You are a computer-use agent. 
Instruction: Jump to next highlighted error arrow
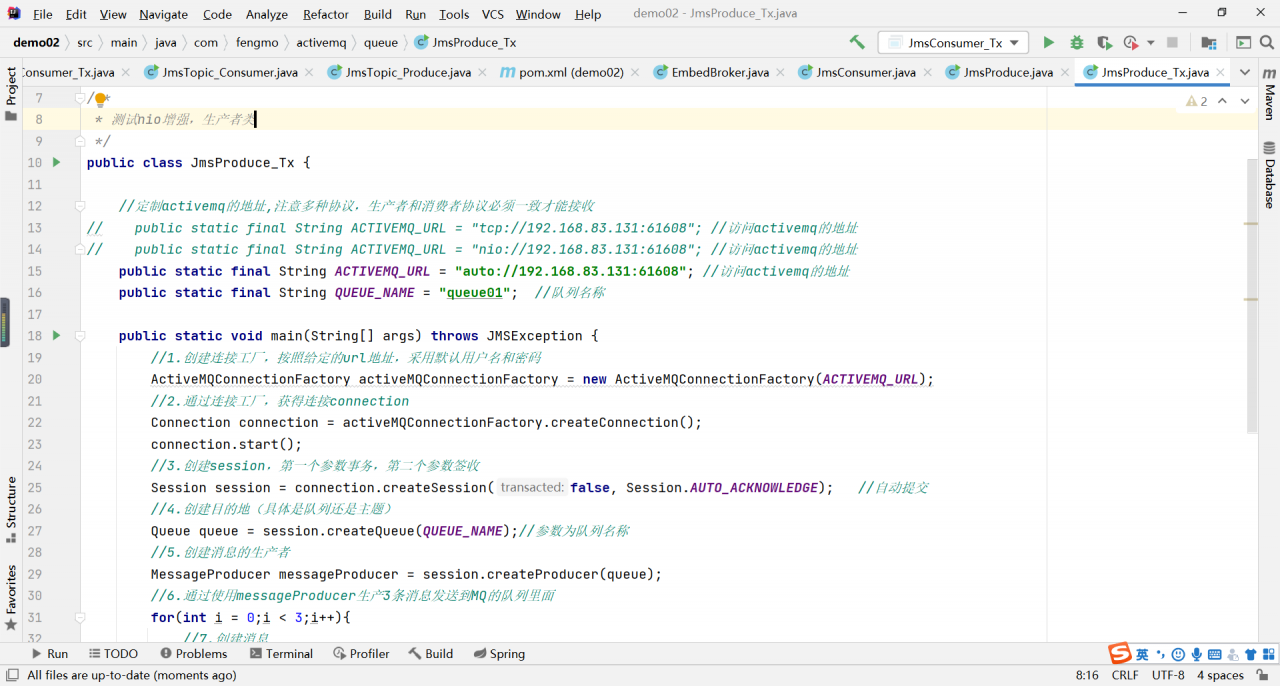pyautogui.click(x=1245, y=101)
